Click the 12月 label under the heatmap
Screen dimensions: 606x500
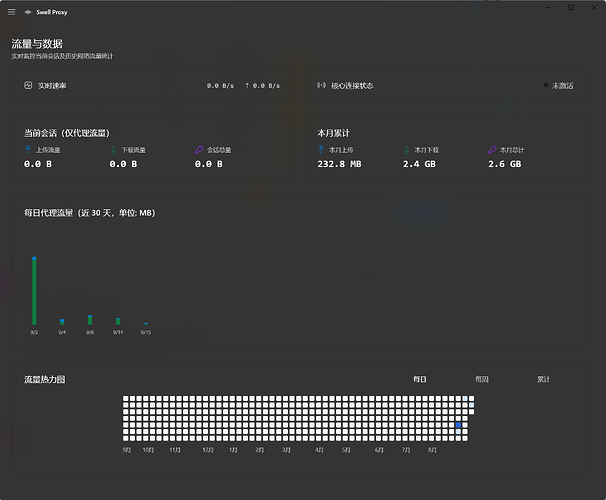(208, 450)
